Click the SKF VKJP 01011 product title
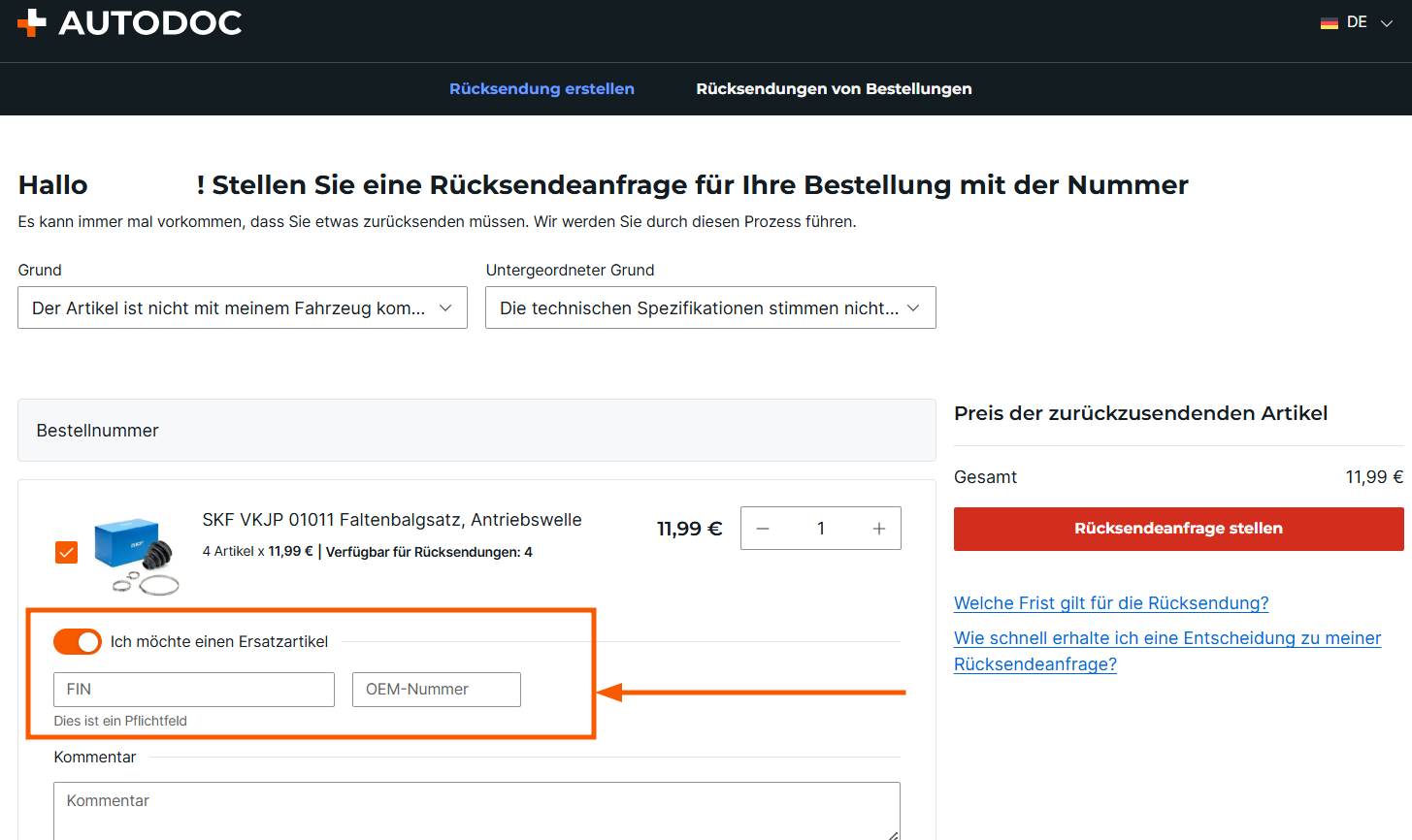Screen dimensions: 1412x840 [x=392, y=520]
